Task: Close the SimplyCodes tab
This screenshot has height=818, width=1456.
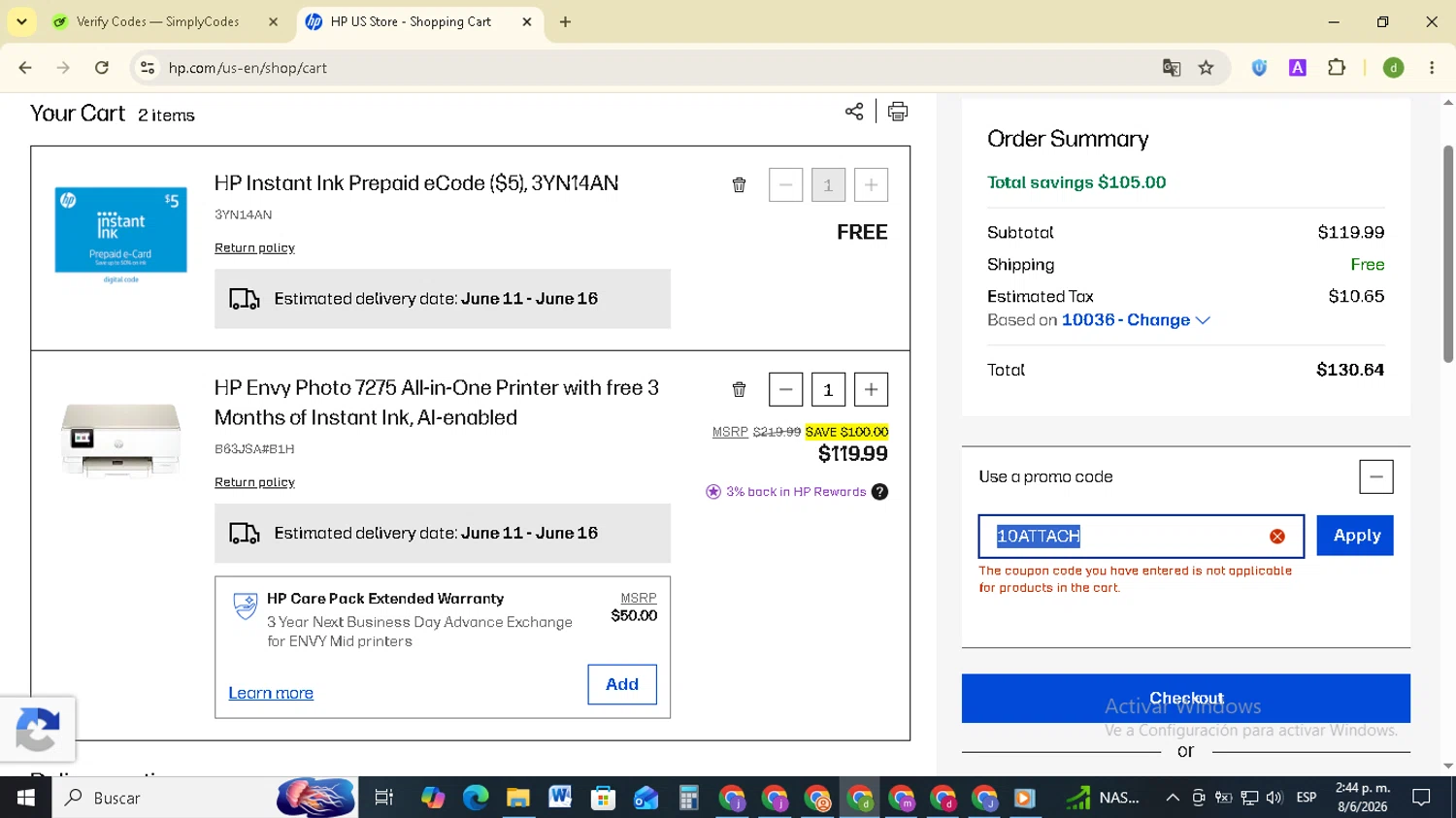Action: pyautogui.click(x=273, y=21)
